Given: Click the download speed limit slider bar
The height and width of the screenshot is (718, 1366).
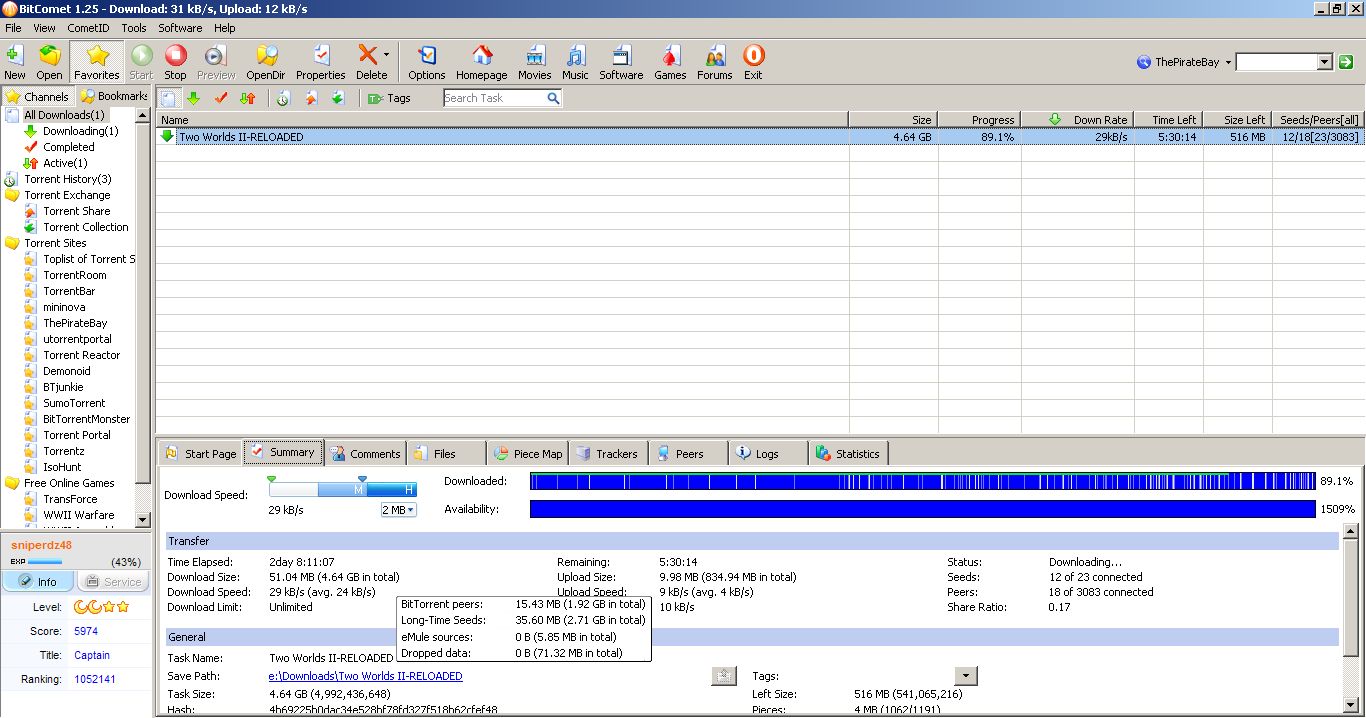Looking at the screenshot, I should (x=343, y=489).
